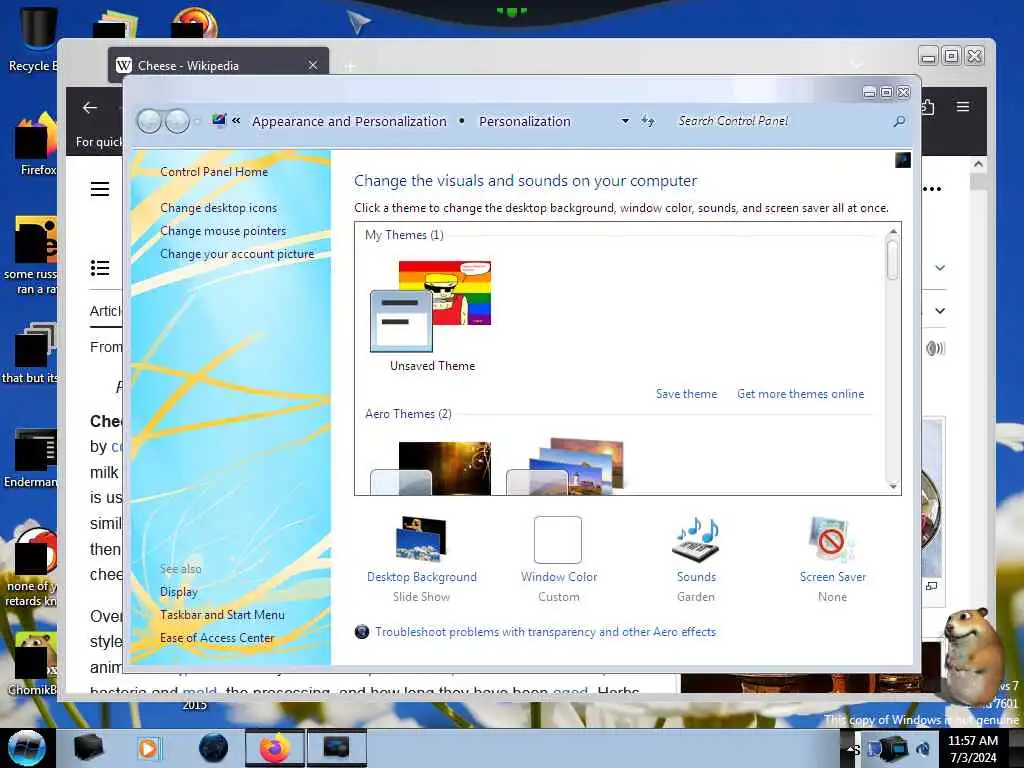The height and width of the screenshot is (768, 1024).
Task: Go to Control Panel Home
Action: 214,172
